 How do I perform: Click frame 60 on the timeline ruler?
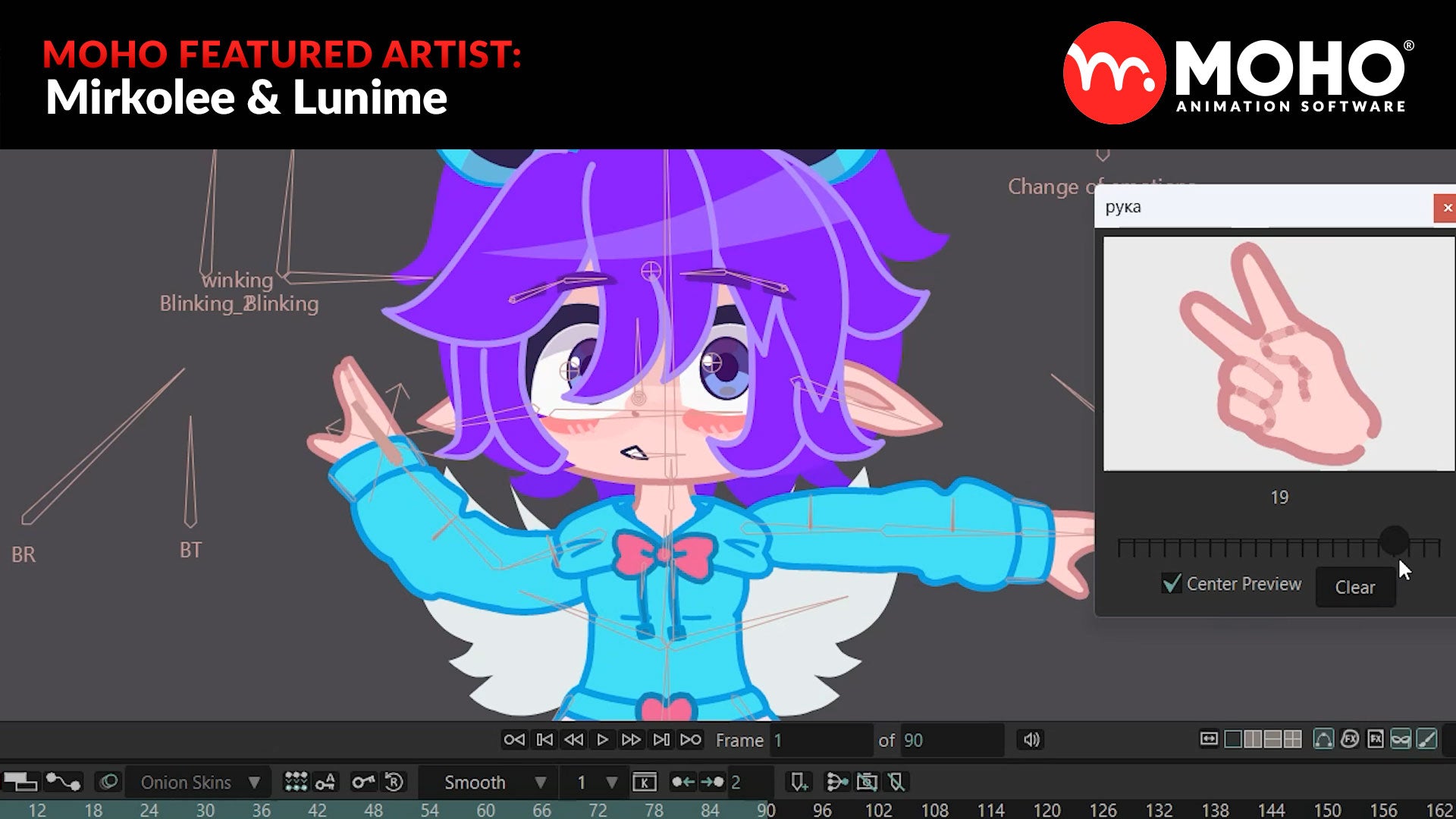[x=485, y=810]
